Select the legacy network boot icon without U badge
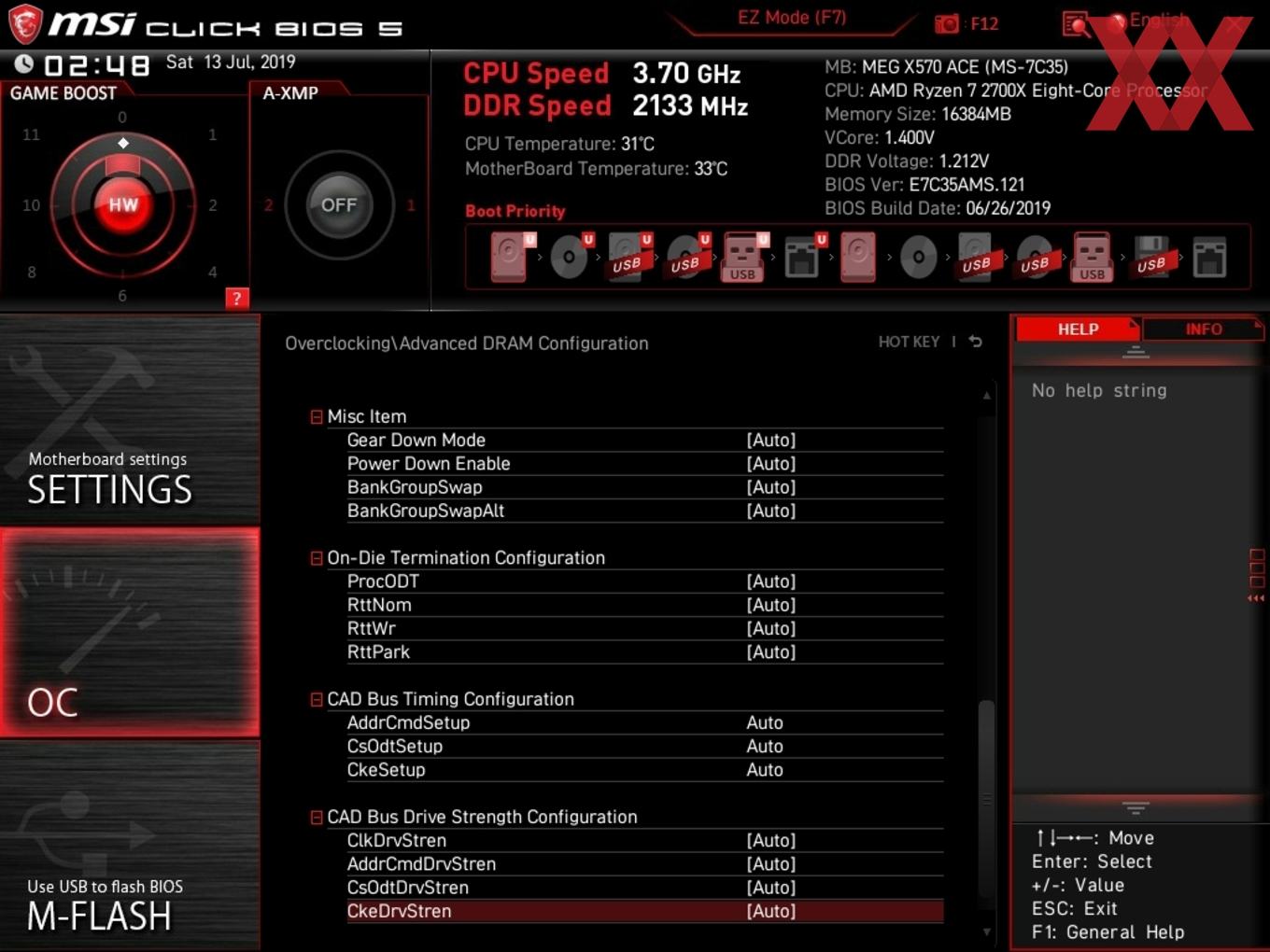The height and width of the screenshot is (952, 1270). click(1209, 257)
